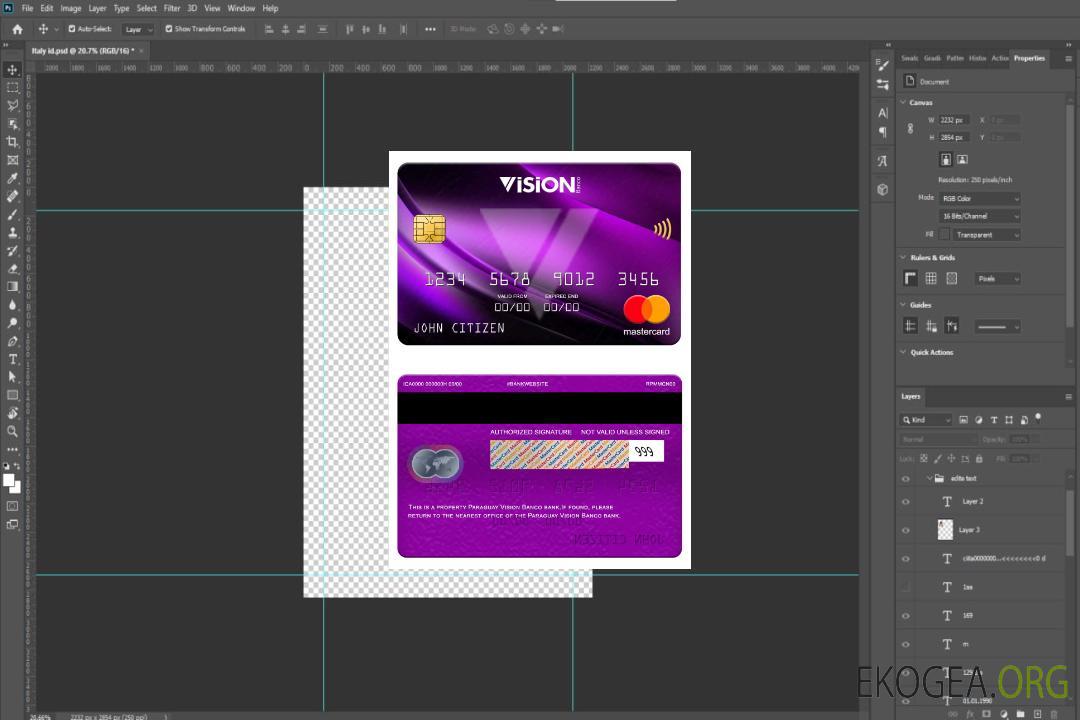Hide the 'm' text layer

[906, 645]
